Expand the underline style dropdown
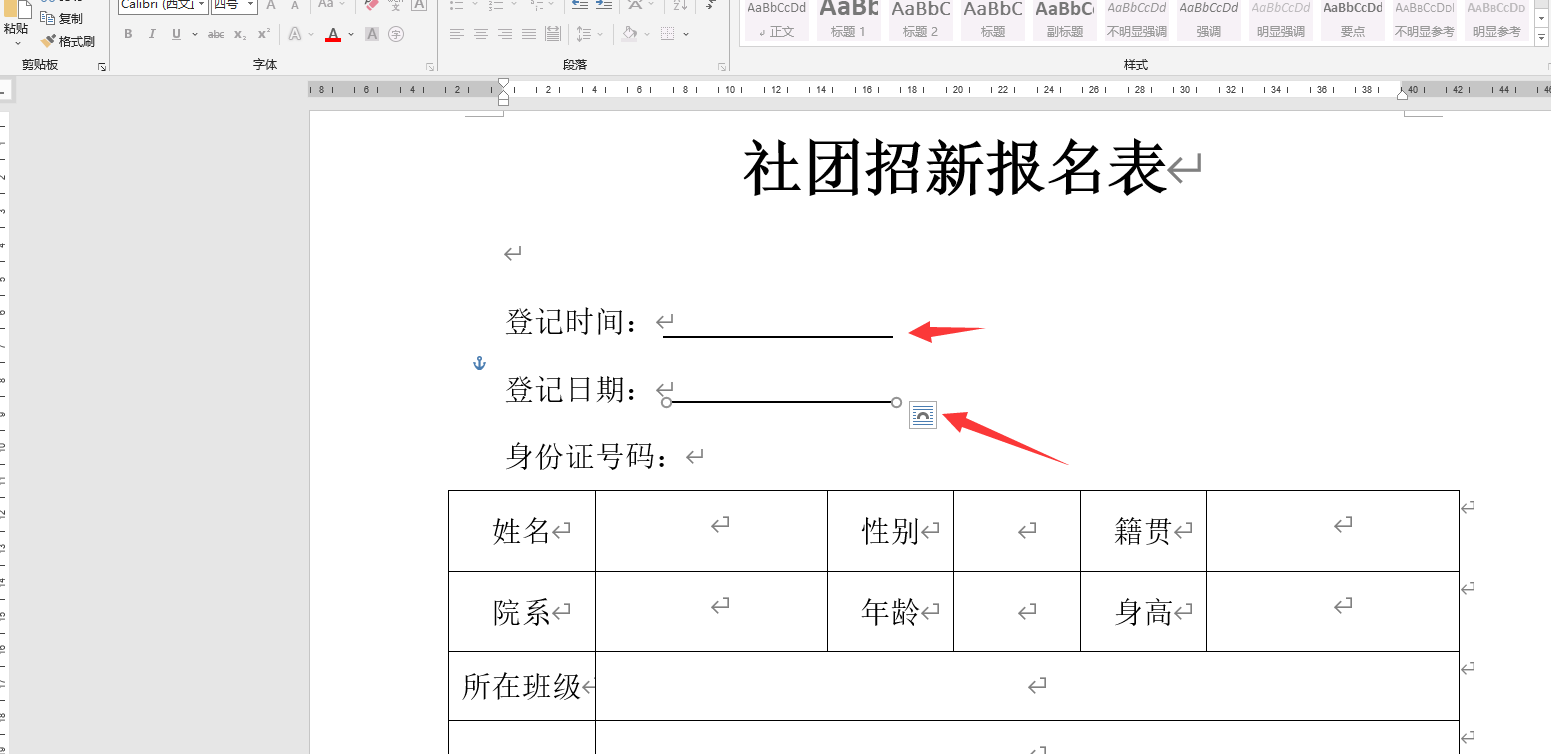The image size is (1551, 754). click(x=193, y=34)
